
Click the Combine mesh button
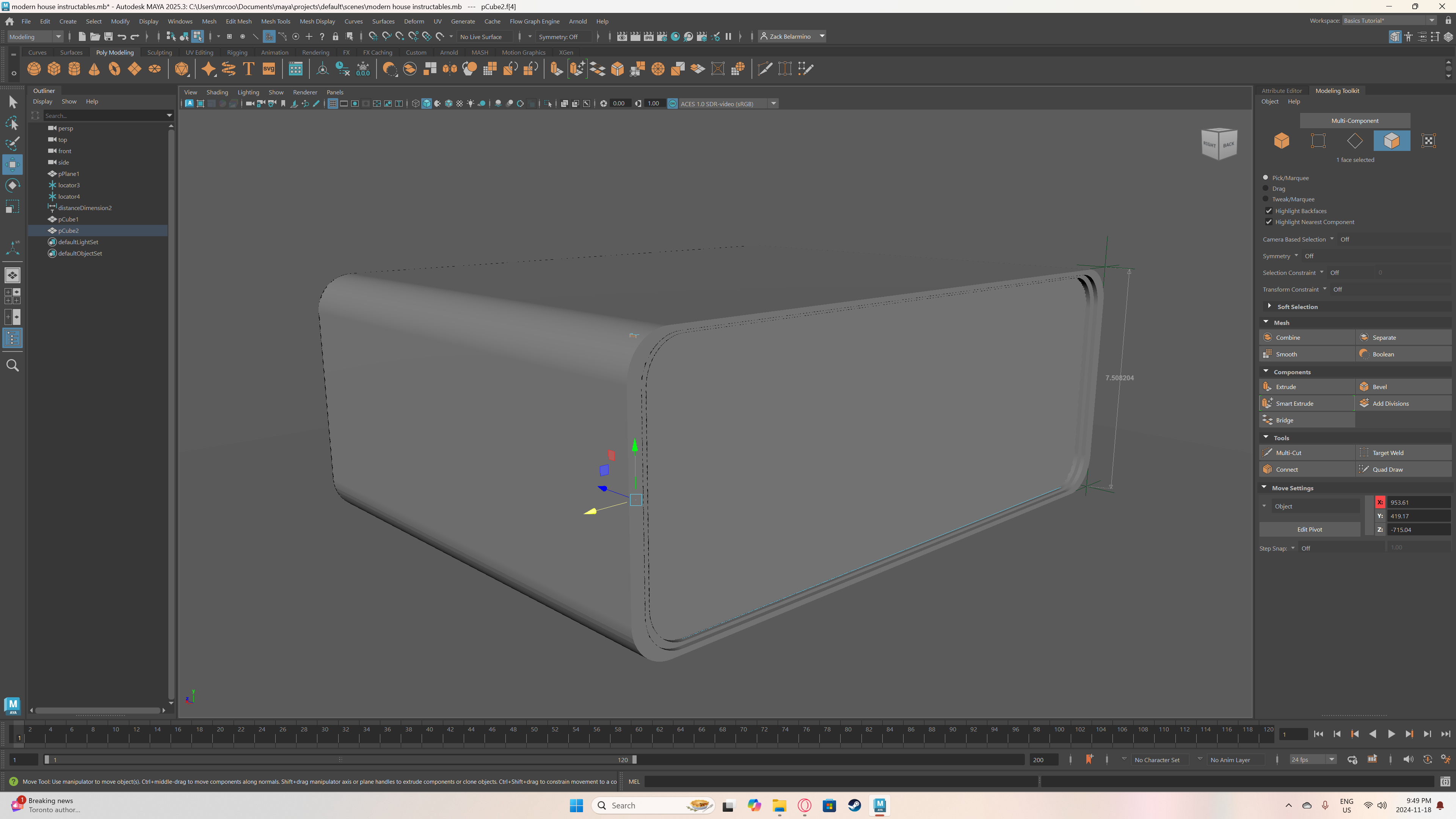[1307, 337]
